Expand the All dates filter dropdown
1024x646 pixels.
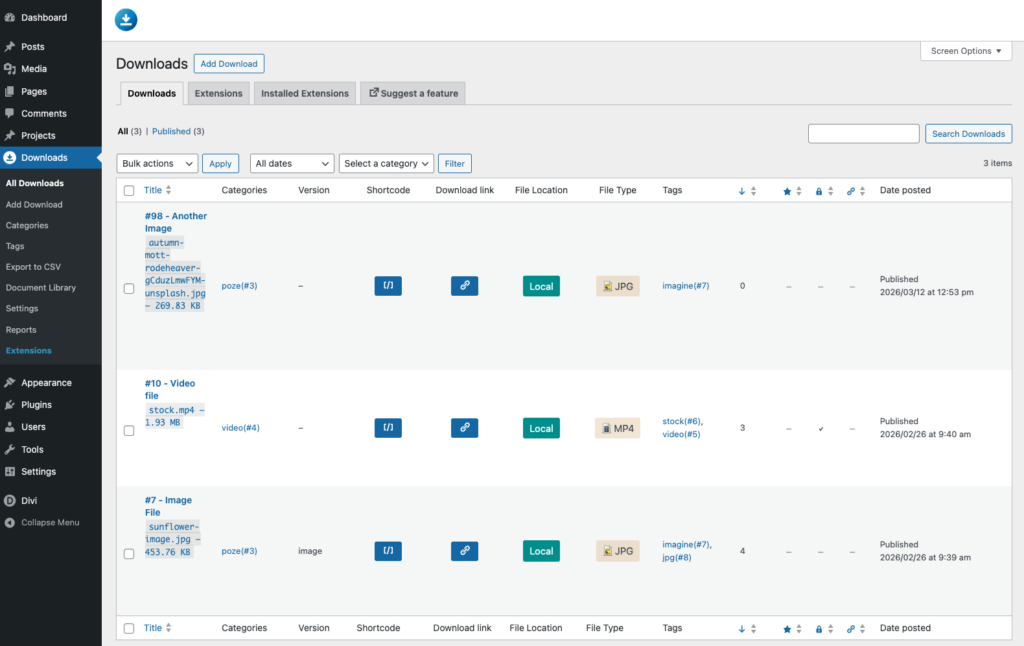click(292, 164)
